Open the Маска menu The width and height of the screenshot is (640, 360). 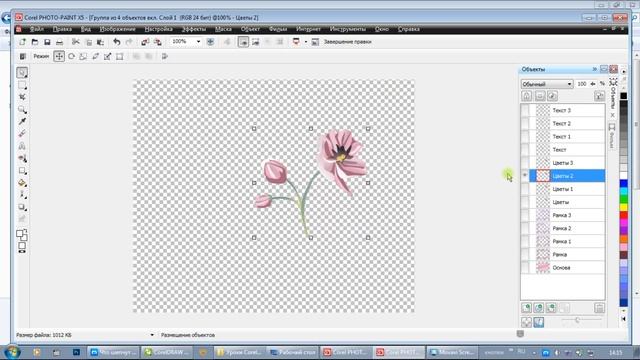[x=223, y=29]
